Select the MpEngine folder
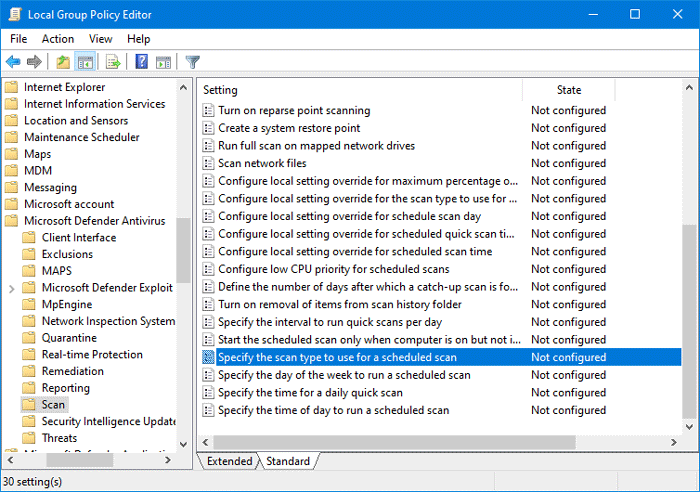 [67, 304]
